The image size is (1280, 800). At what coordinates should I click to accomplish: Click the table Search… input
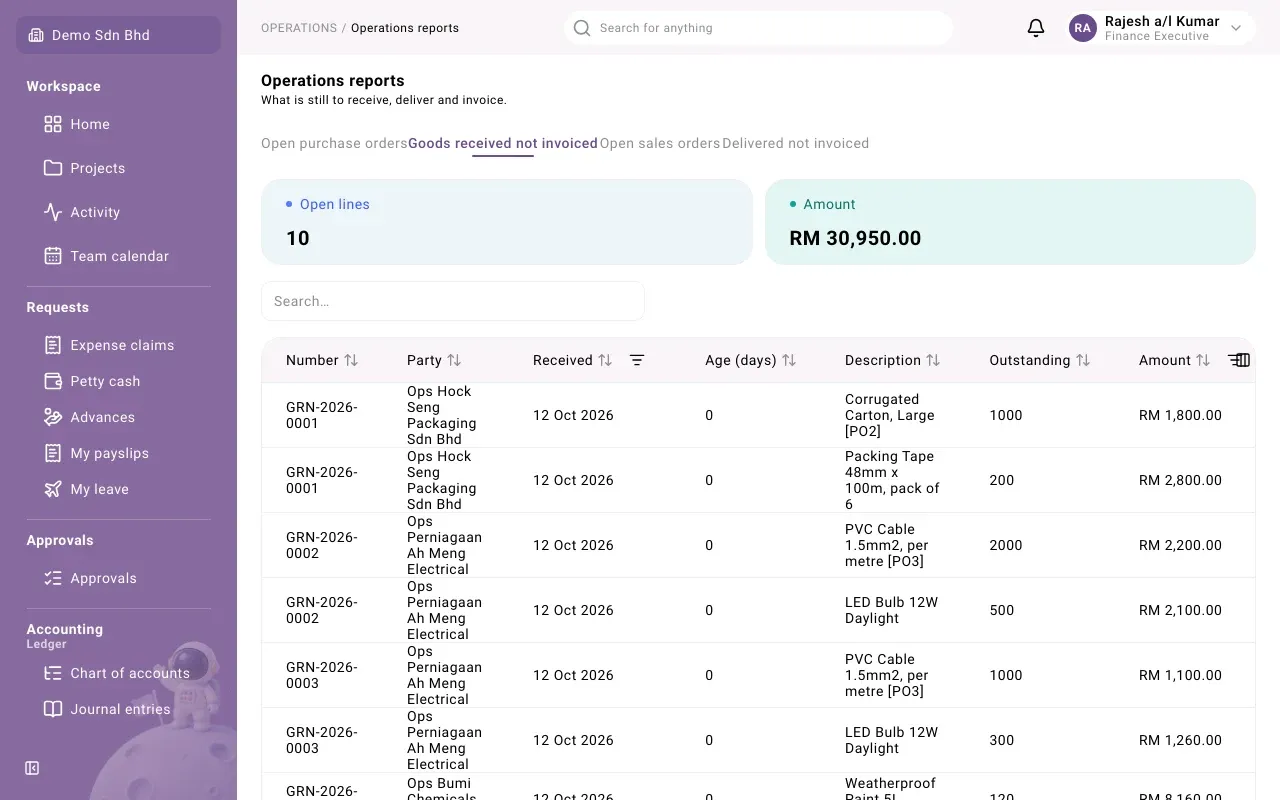click(x=453, y=301)
